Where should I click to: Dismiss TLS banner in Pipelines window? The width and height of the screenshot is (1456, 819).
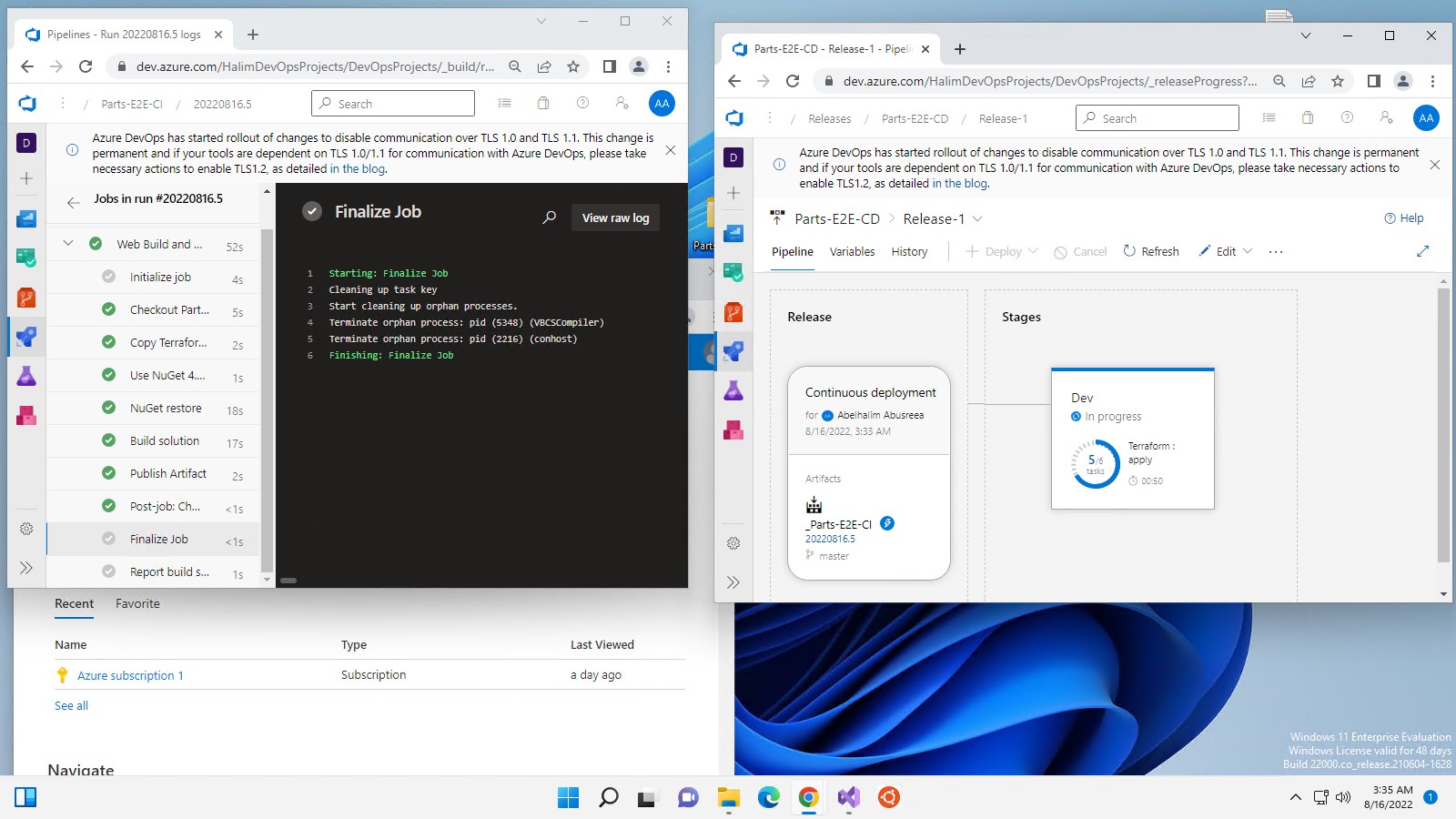(x=670, y=150)
